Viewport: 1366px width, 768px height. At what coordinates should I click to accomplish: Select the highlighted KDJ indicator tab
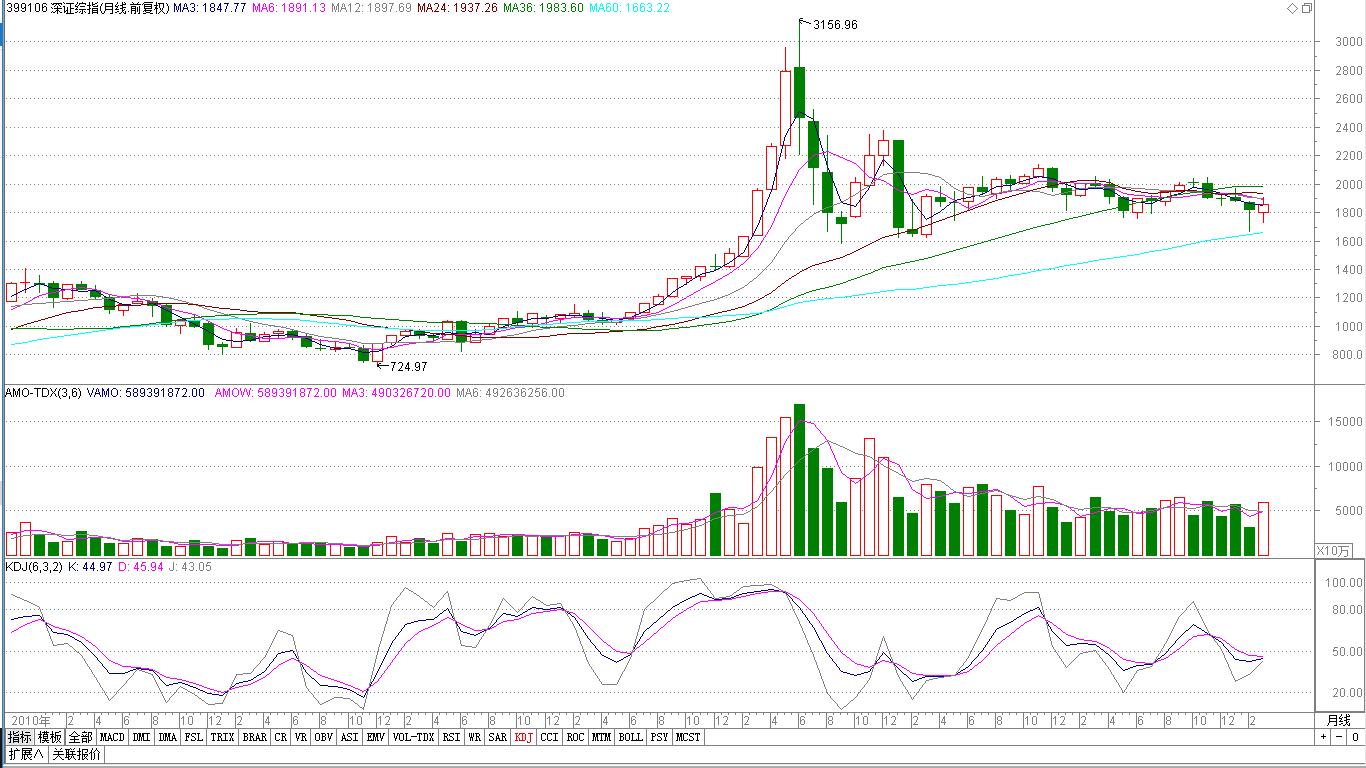click(x=523, y=737)
